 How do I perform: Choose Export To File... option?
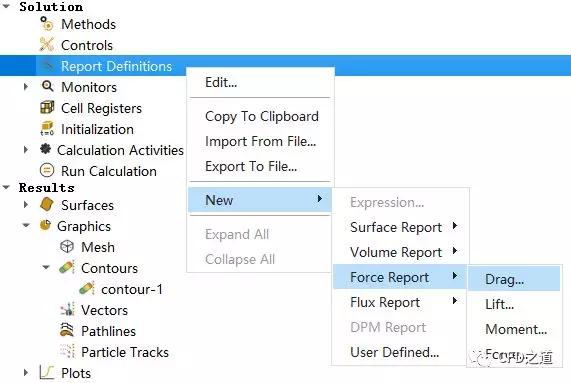click(x=251, y=166)
